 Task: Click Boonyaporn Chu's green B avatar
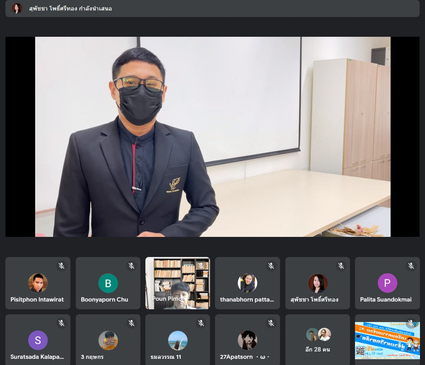[x=108, y=283]
